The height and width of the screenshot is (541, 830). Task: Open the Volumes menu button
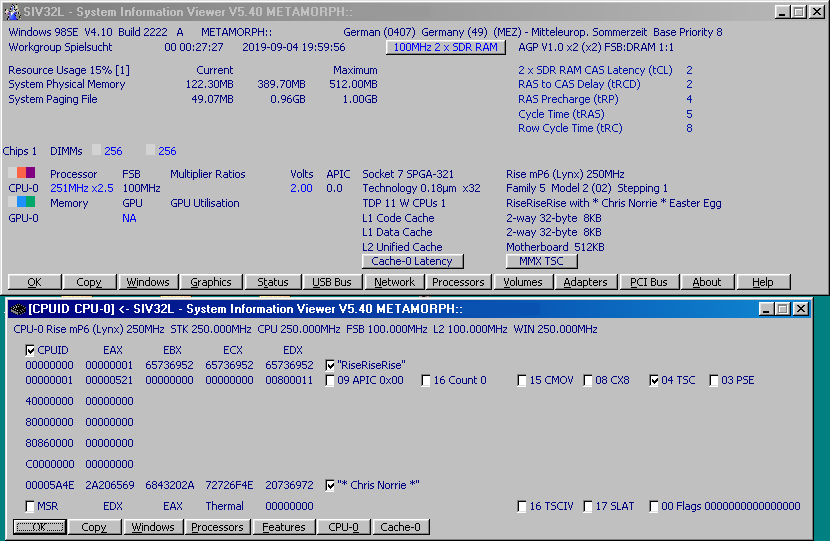523,282
